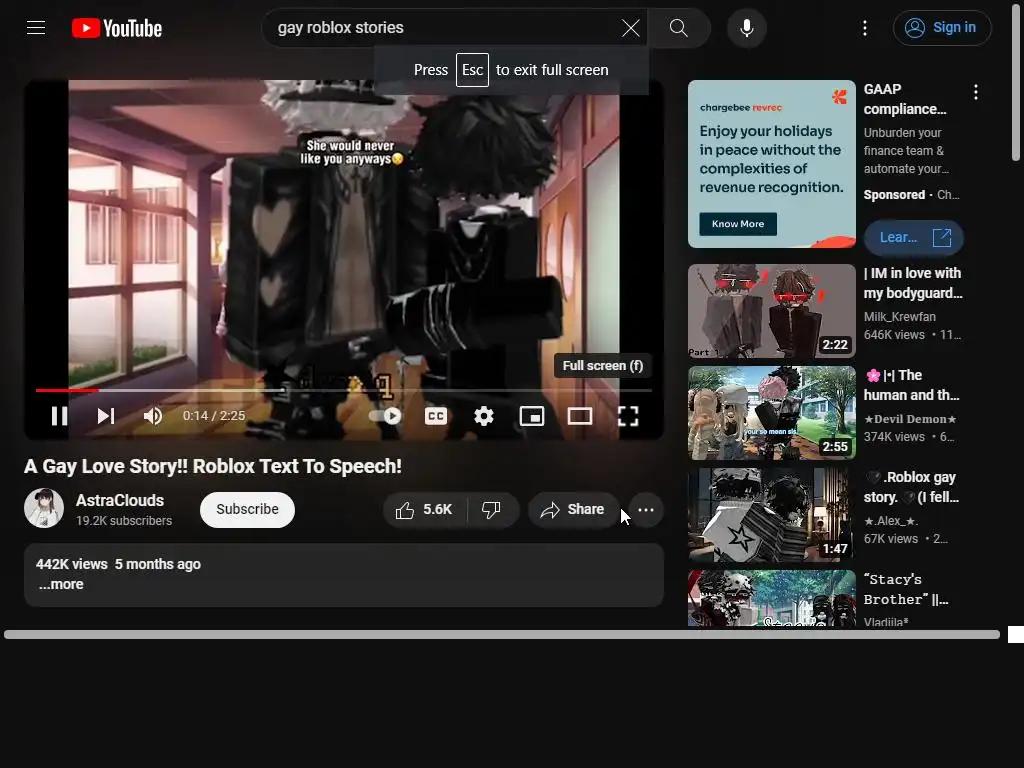
Task: Mute the video volume
Action: click(x=153, y=416)
